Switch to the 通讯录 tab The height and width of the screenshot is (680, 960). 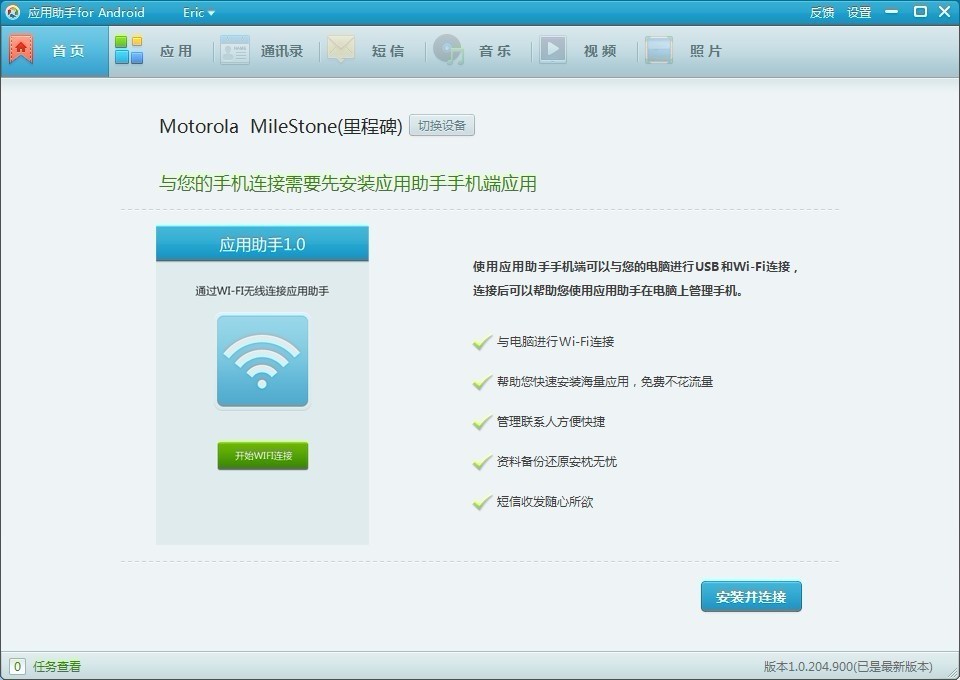[282, 51]
